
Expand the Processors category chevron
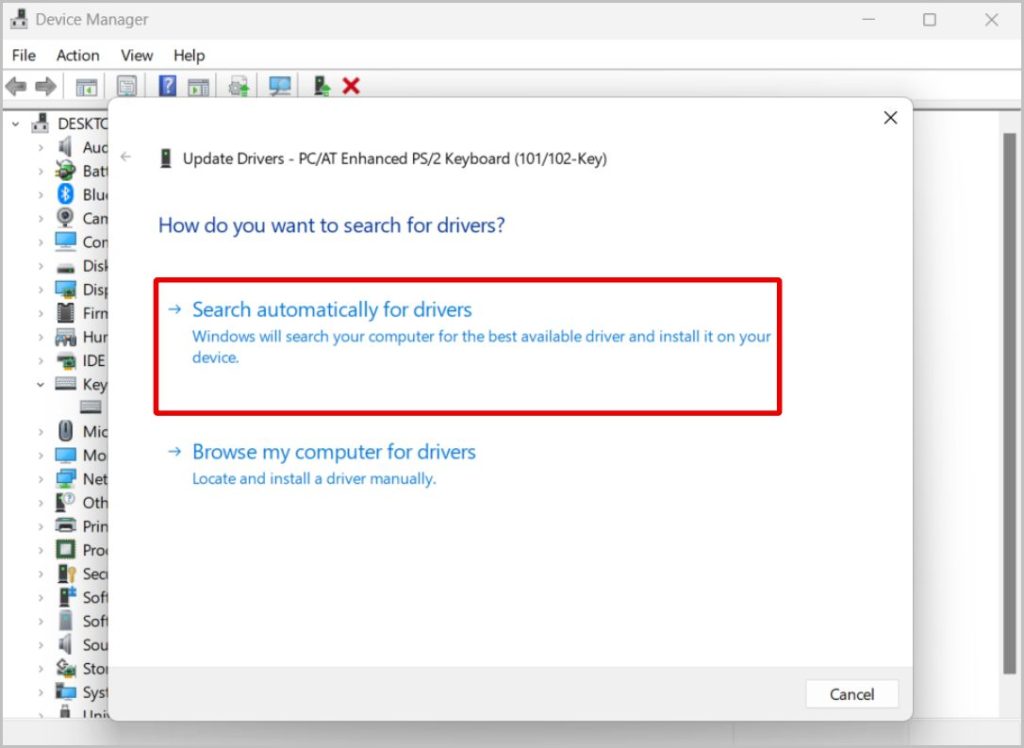(40, 550)
